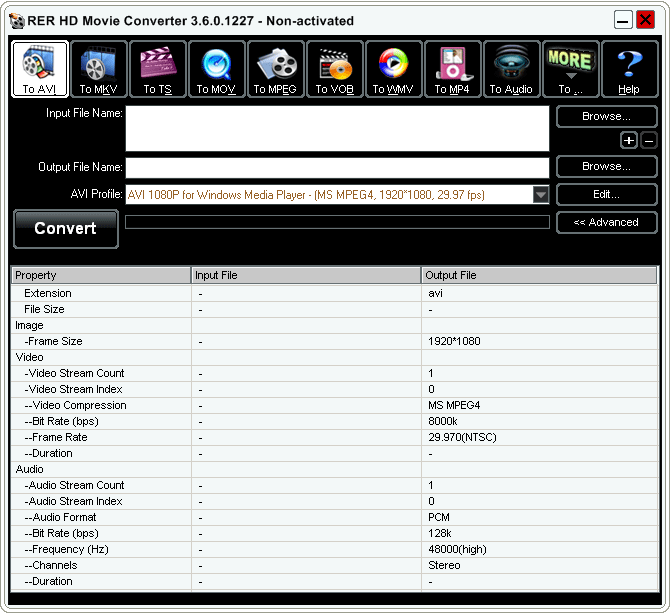670x614 pixels.
Task: Browse for the output file location
Action: point(606,166)
